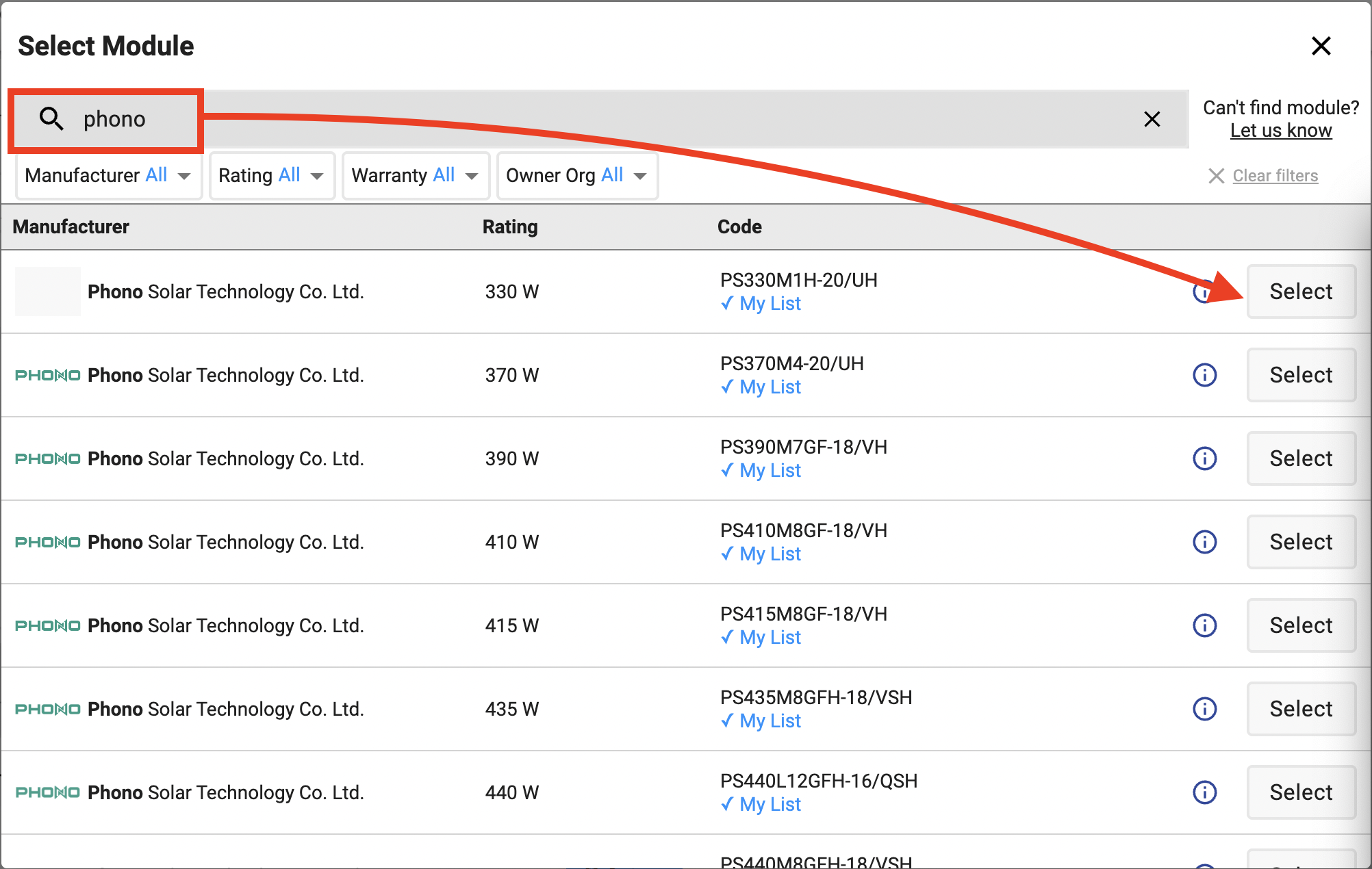Click Phono logo in the 370 W row
The height and width of the screenshot is (869, 1372).
pyautogui.click(x=48, y=375)
